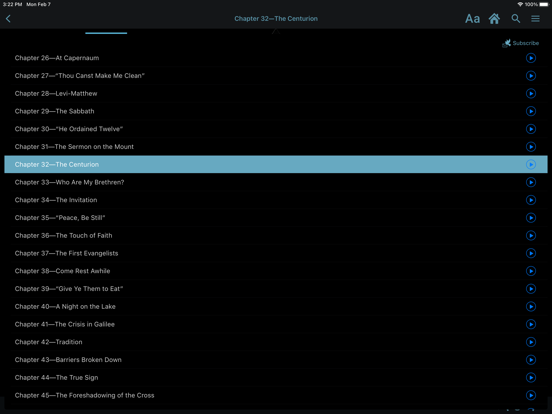The image size is (552, 414).
Task: Tap the home icon
Action: [x=494, y=19]
